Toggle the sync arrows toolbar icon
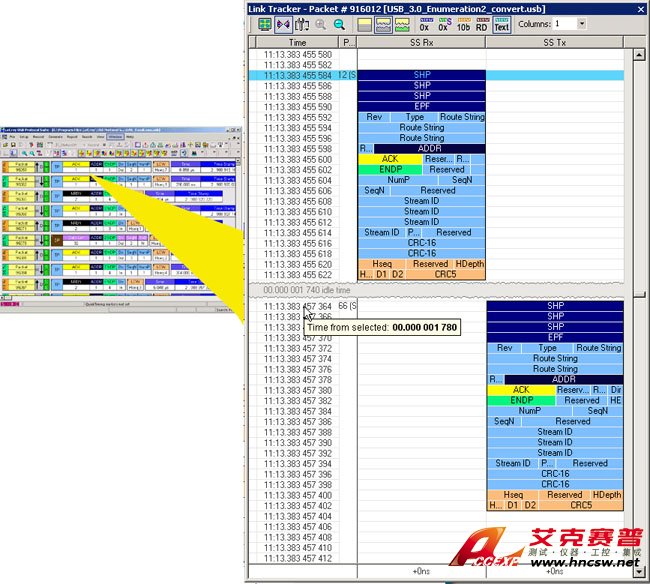Screen dimensions: 650x584 281,25
